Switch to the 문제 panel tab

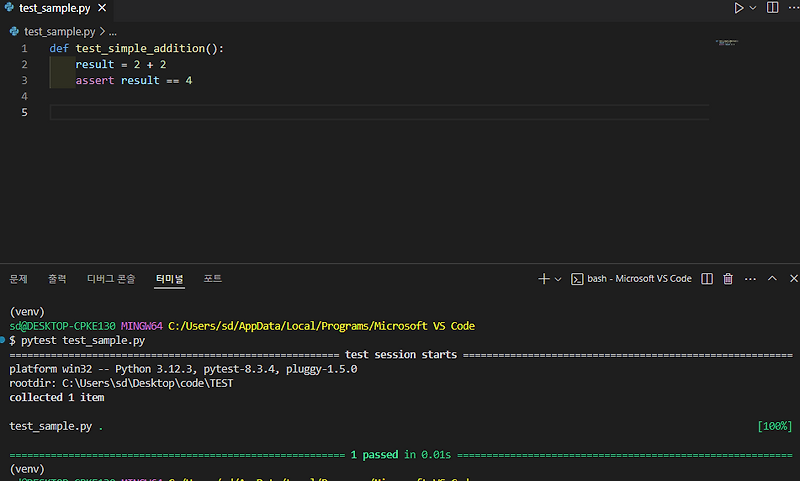click(x=18, y=279)
